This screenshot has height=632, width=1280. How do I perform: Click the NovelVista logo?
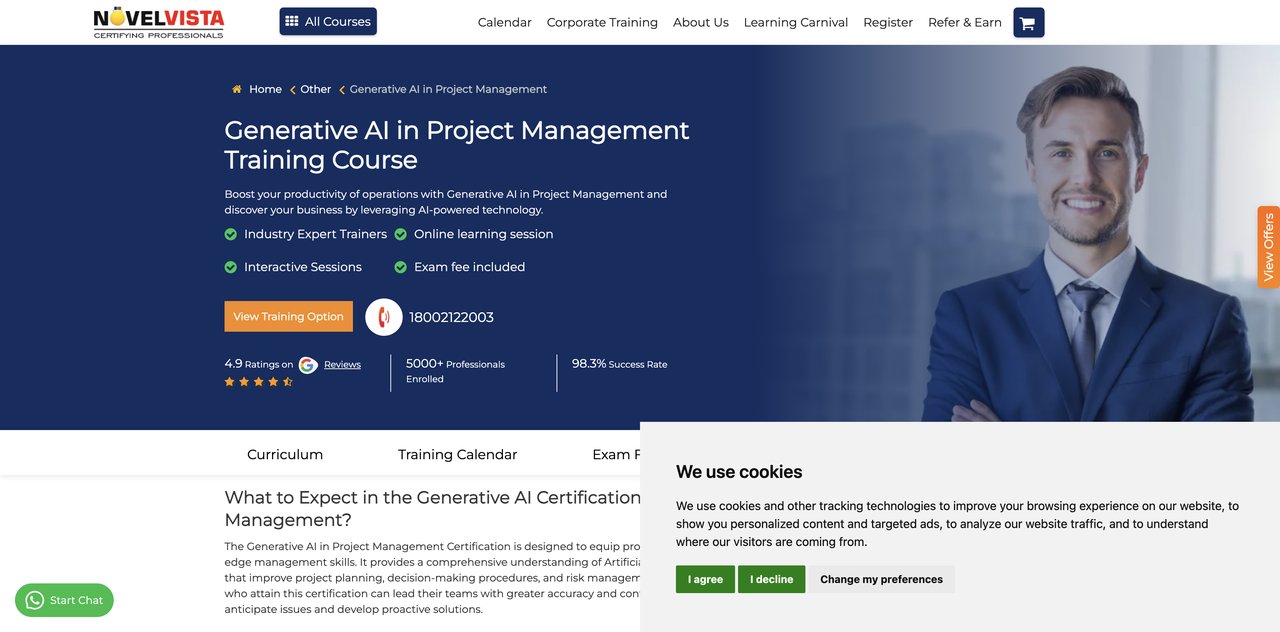click(159, 22)
